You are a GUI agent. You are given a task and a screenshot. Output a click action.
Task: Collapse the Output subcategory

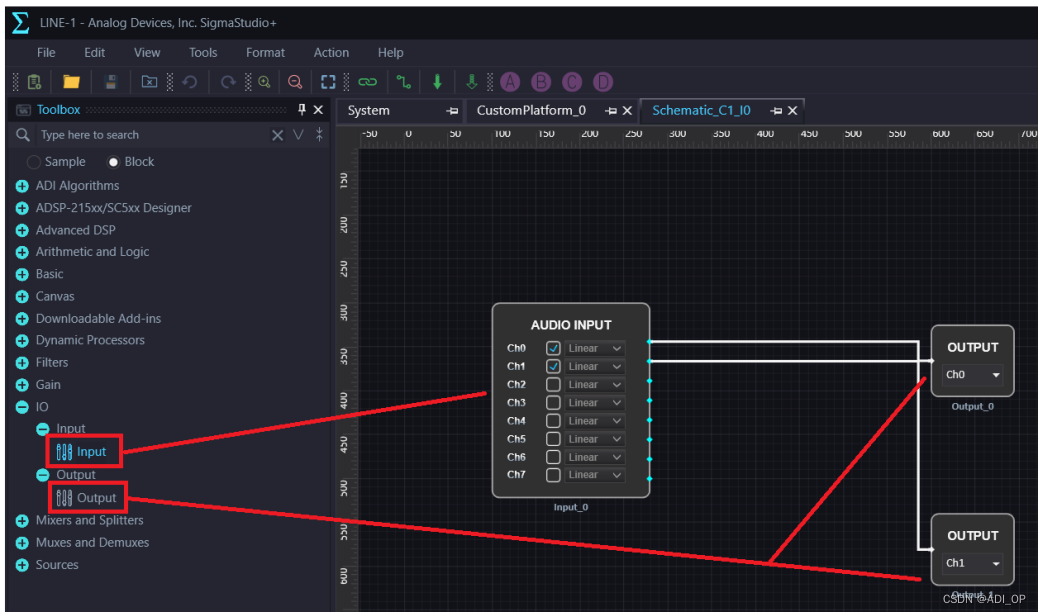pyautogui.click(x=43, y=475)
